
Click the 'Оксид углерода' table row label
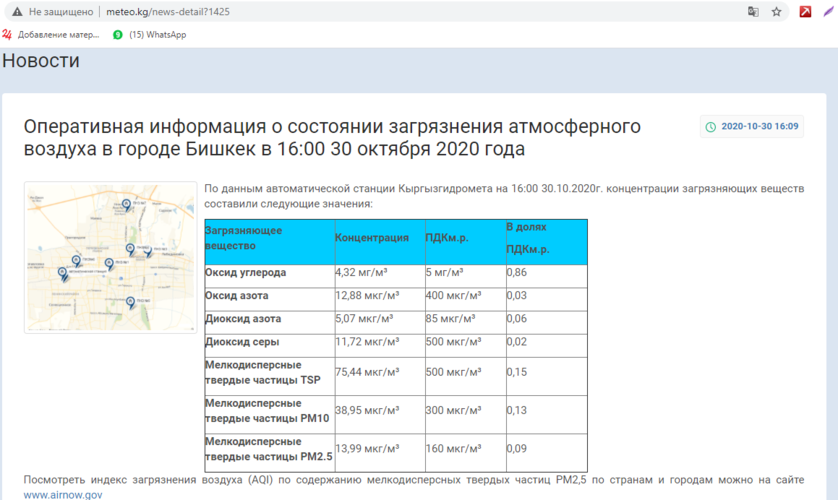(x=246, y=272)
